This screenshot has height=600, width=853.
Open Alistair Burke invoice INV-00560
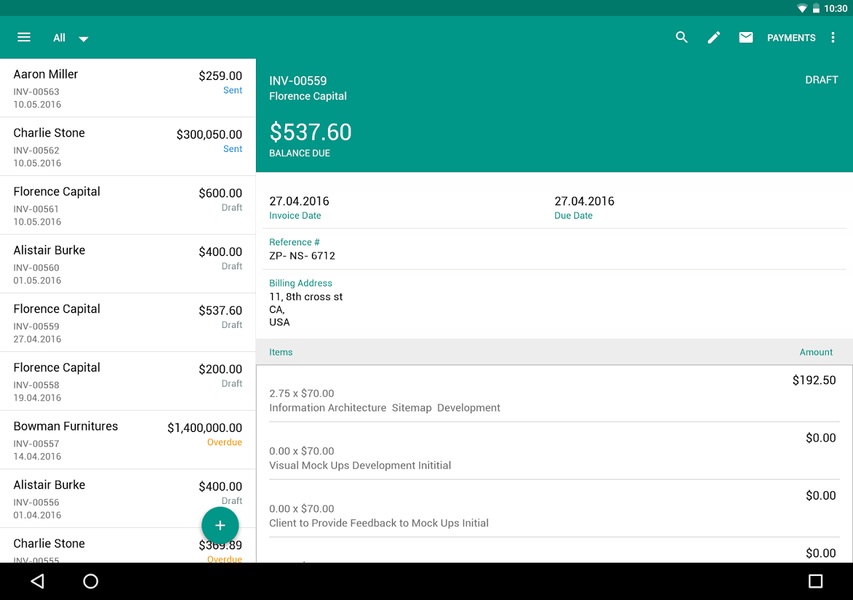(x=128, y=264)
